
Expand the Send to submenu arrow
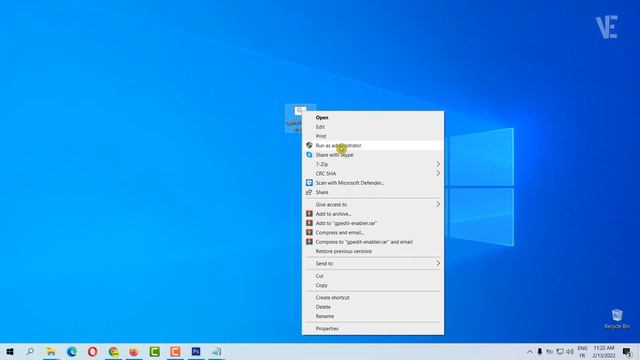438,263
